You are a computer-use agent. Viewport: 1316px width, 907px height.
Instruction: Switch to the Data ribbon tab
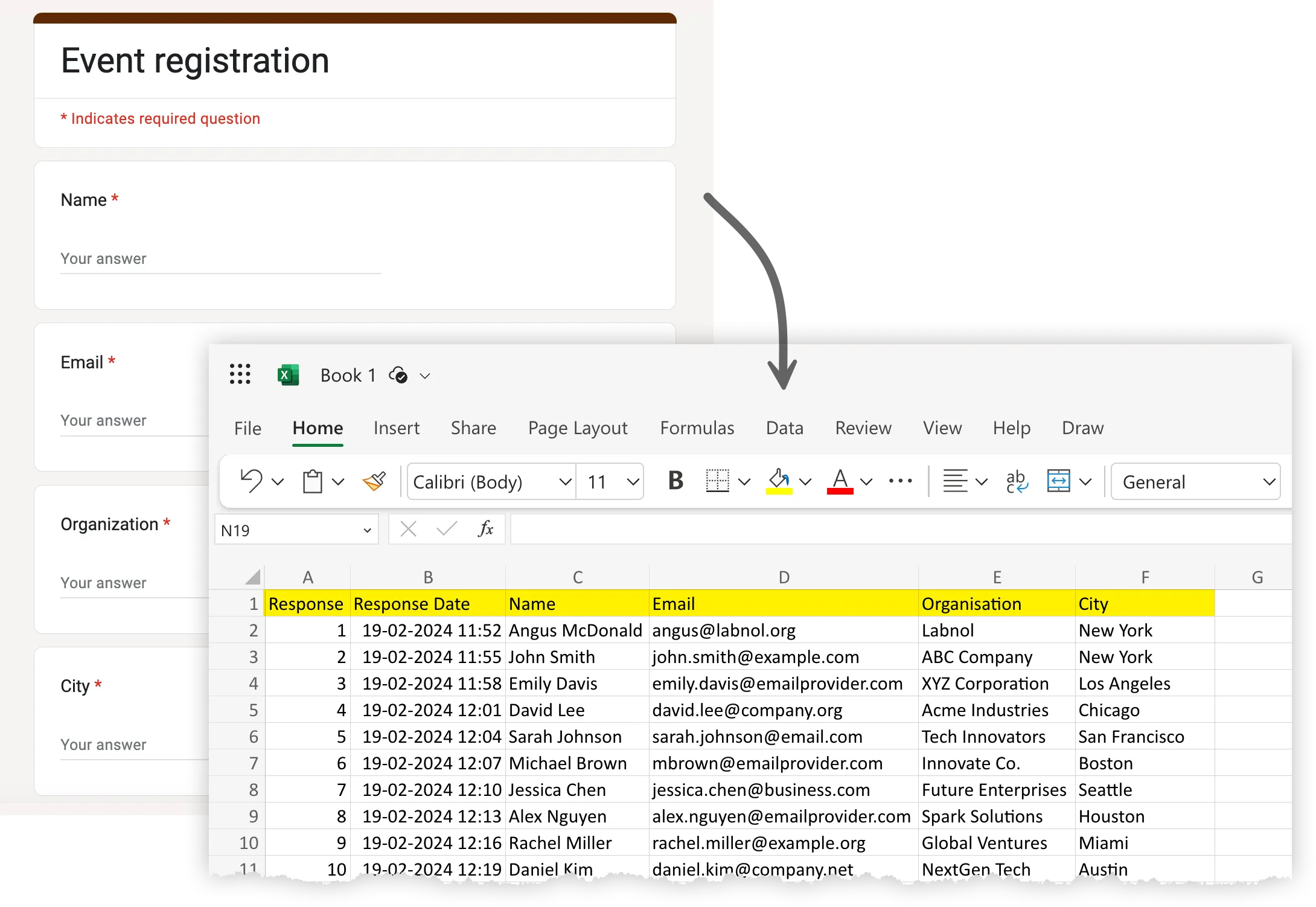click(784, 428)
